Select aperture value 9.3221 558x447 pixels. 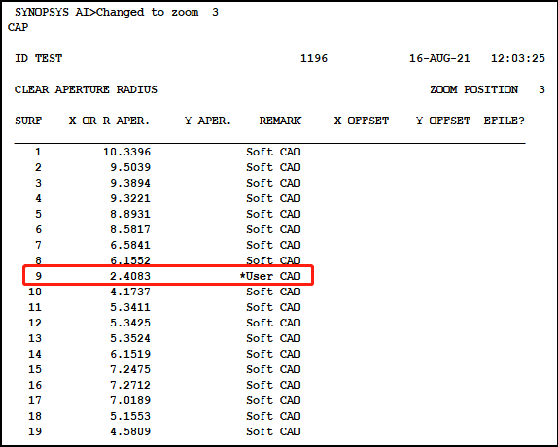tap(130, 198)
